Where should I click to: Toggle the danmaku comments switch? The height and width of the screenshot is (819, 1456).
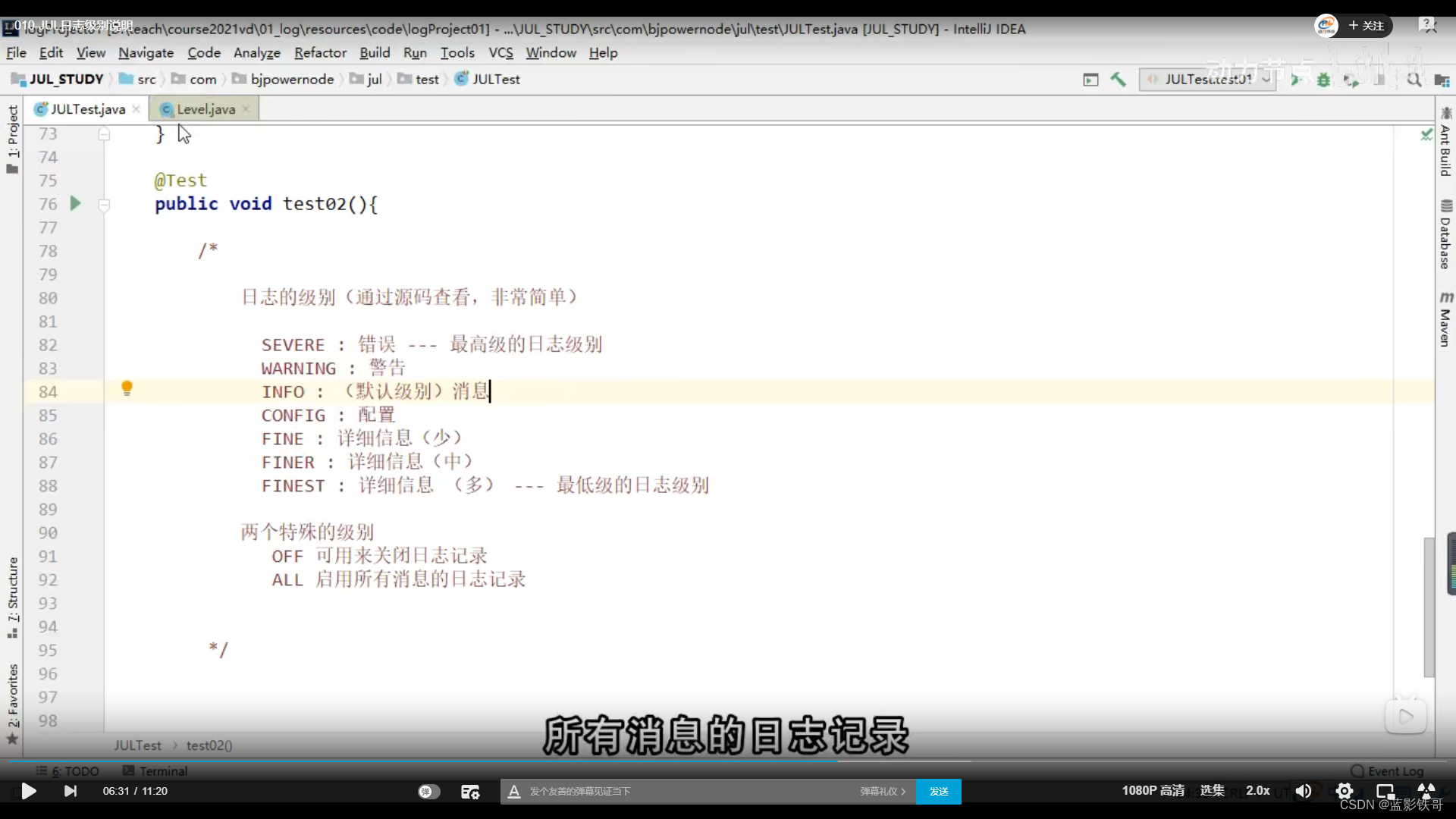coord(428,791)
